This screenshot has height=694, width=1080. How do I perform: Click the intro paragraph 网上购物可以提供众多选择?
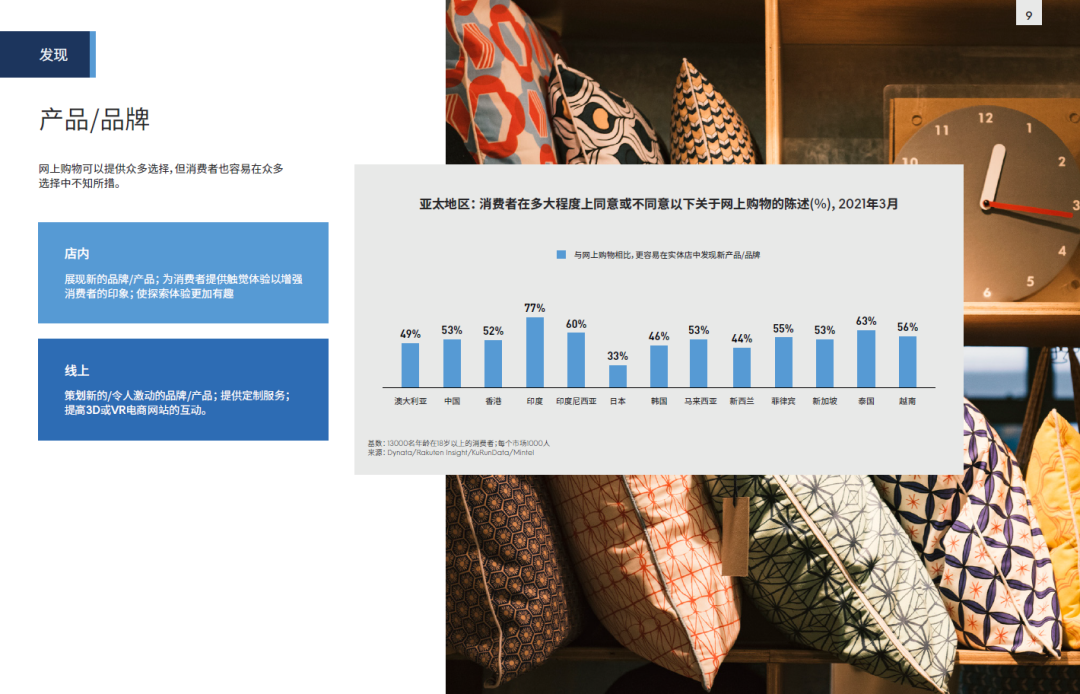tap(161, 176)
